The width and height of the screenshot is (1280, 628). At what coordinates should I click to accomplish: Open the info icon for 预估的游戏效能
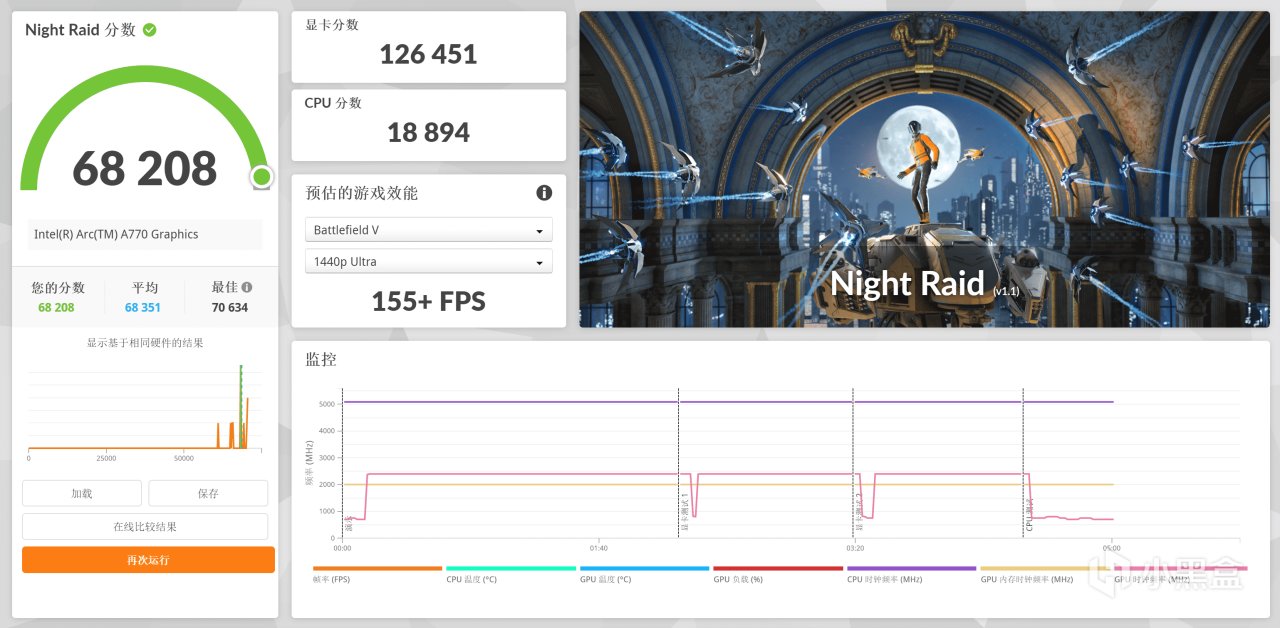coord(544,193)
